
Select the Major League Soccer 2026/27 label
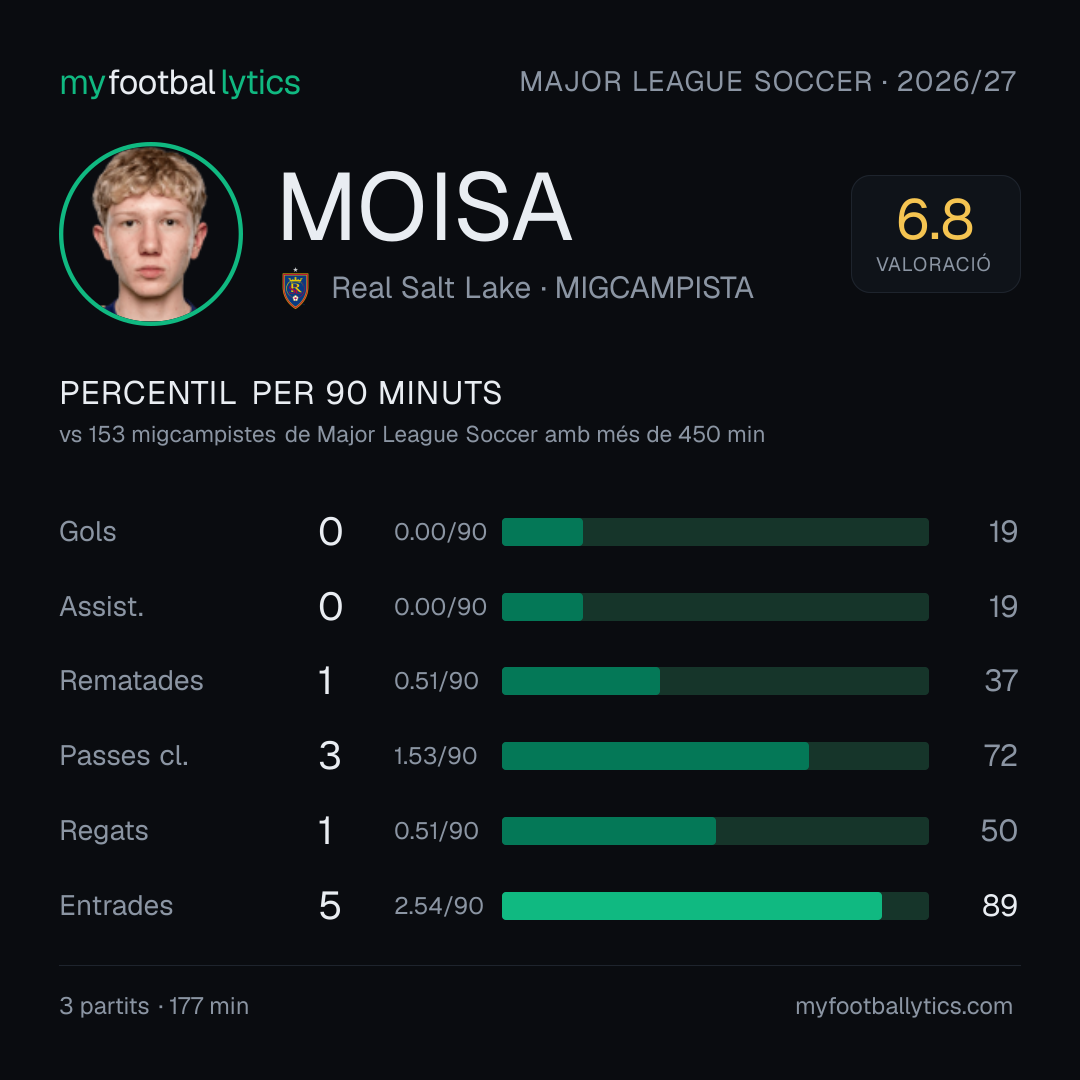[x=768, y=81]
